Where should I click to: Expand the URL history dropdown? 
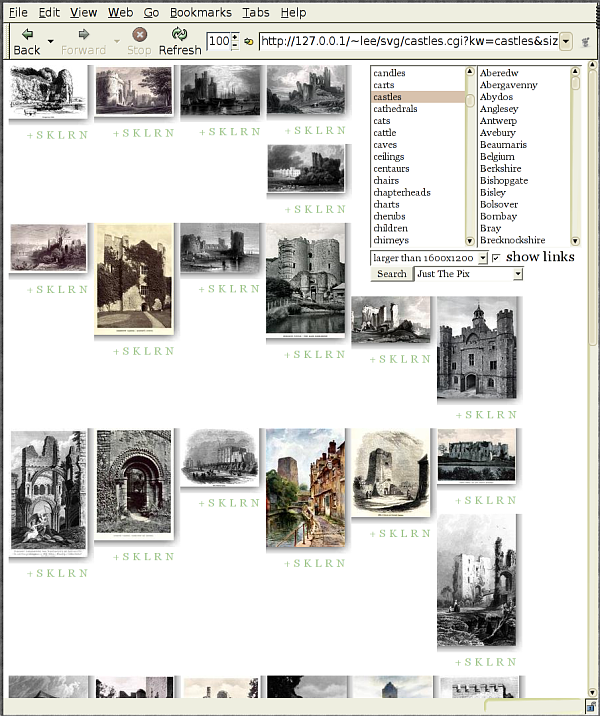[566, 41]
